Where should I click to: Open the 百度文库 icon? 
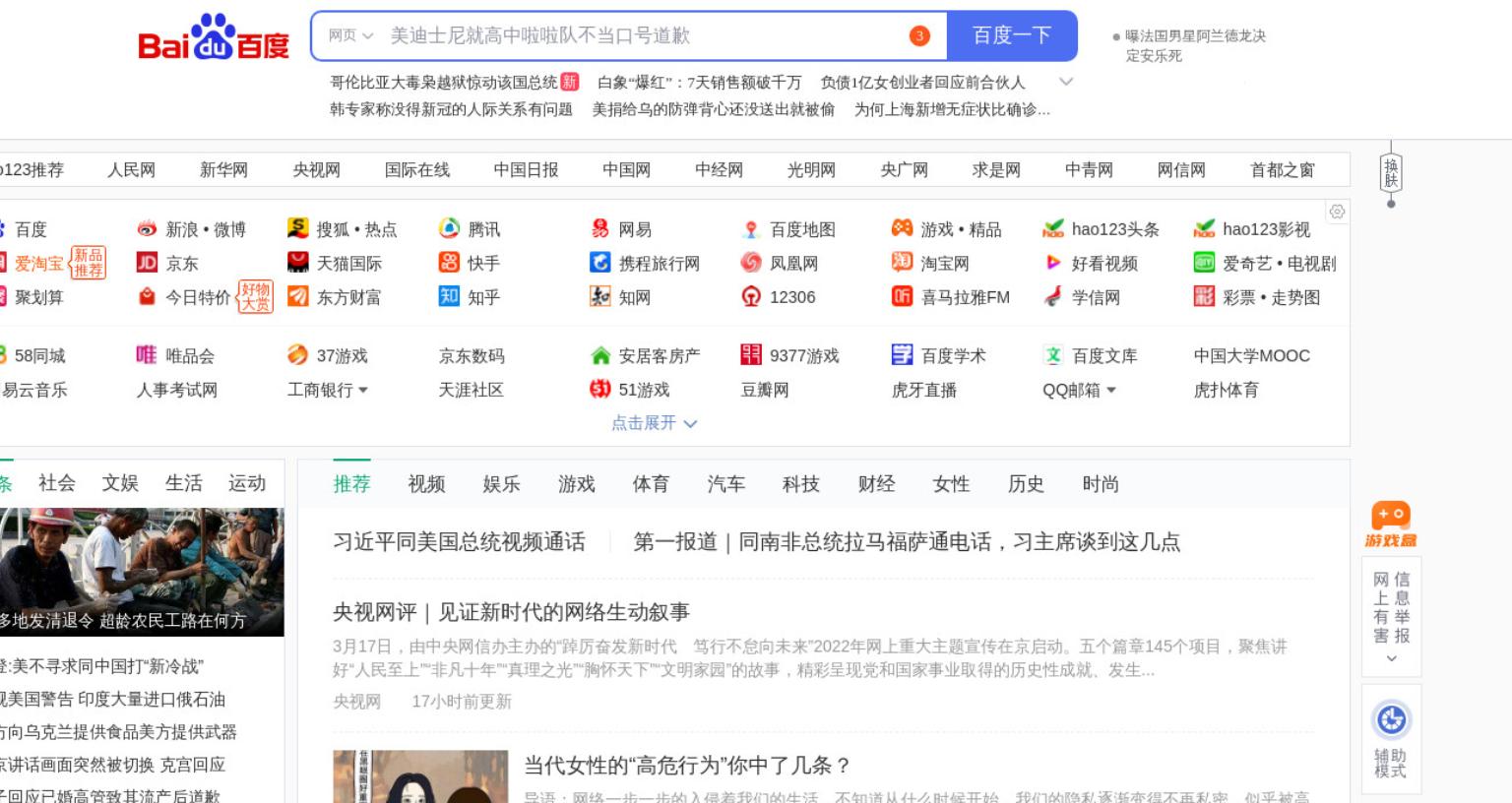(1052, 355)
